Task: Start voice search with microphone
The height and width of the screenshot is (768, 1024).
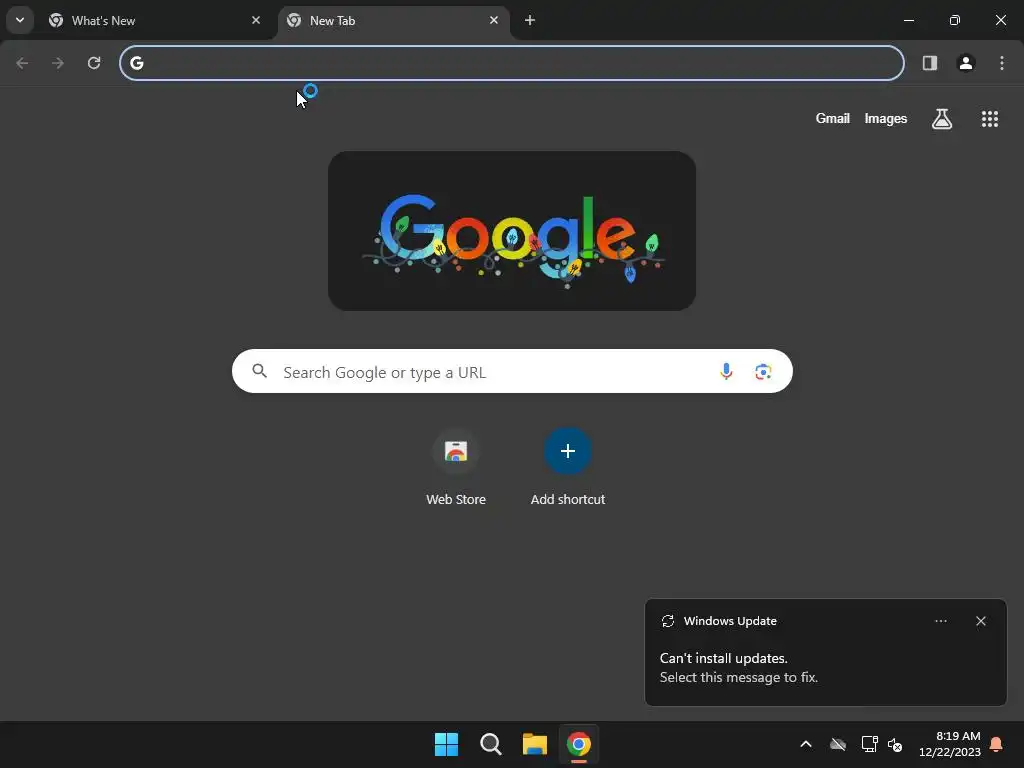Action: [x=726, y=372]
